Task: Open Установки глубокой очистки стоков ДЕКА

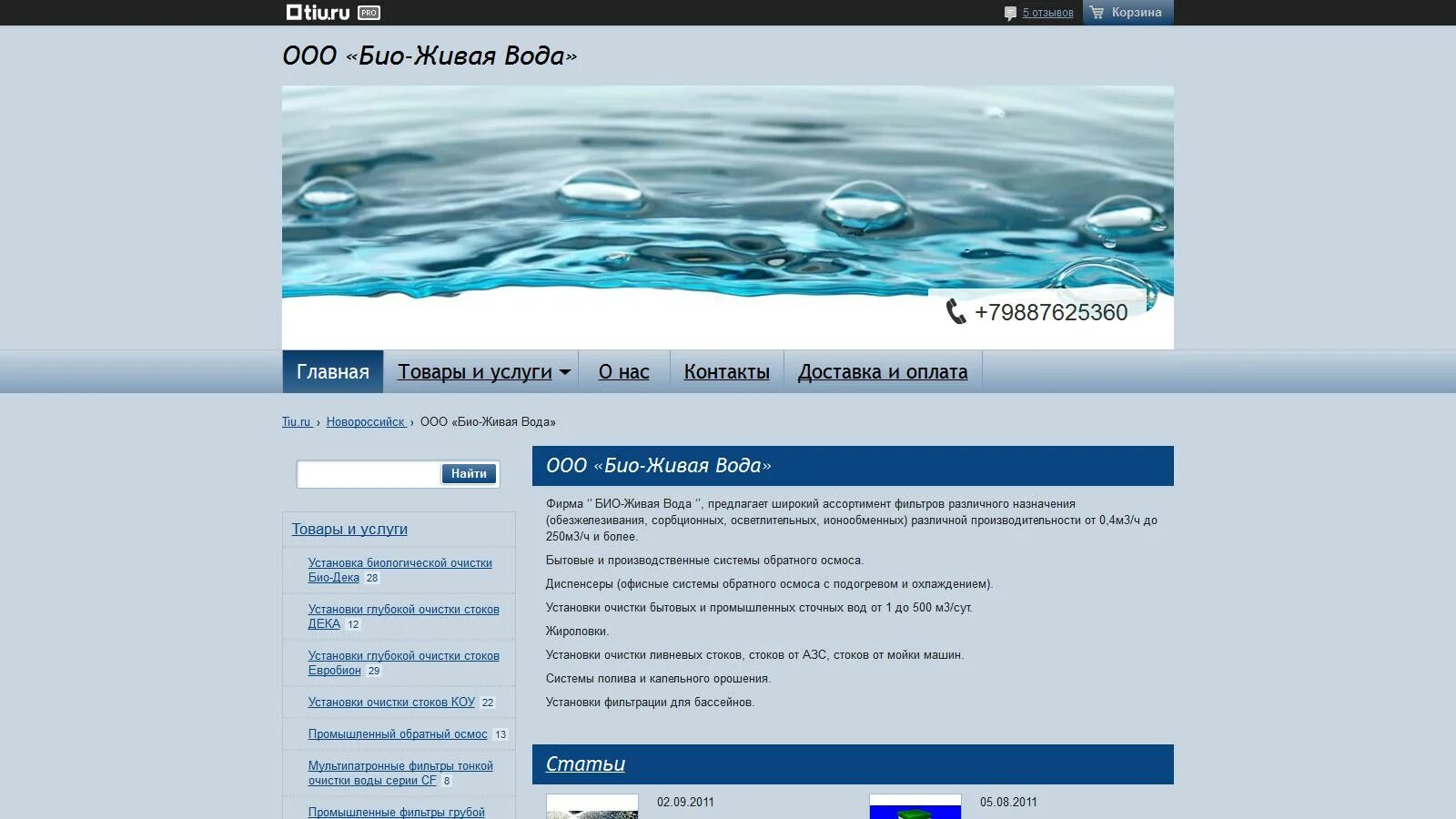Action: pos(404,617)
